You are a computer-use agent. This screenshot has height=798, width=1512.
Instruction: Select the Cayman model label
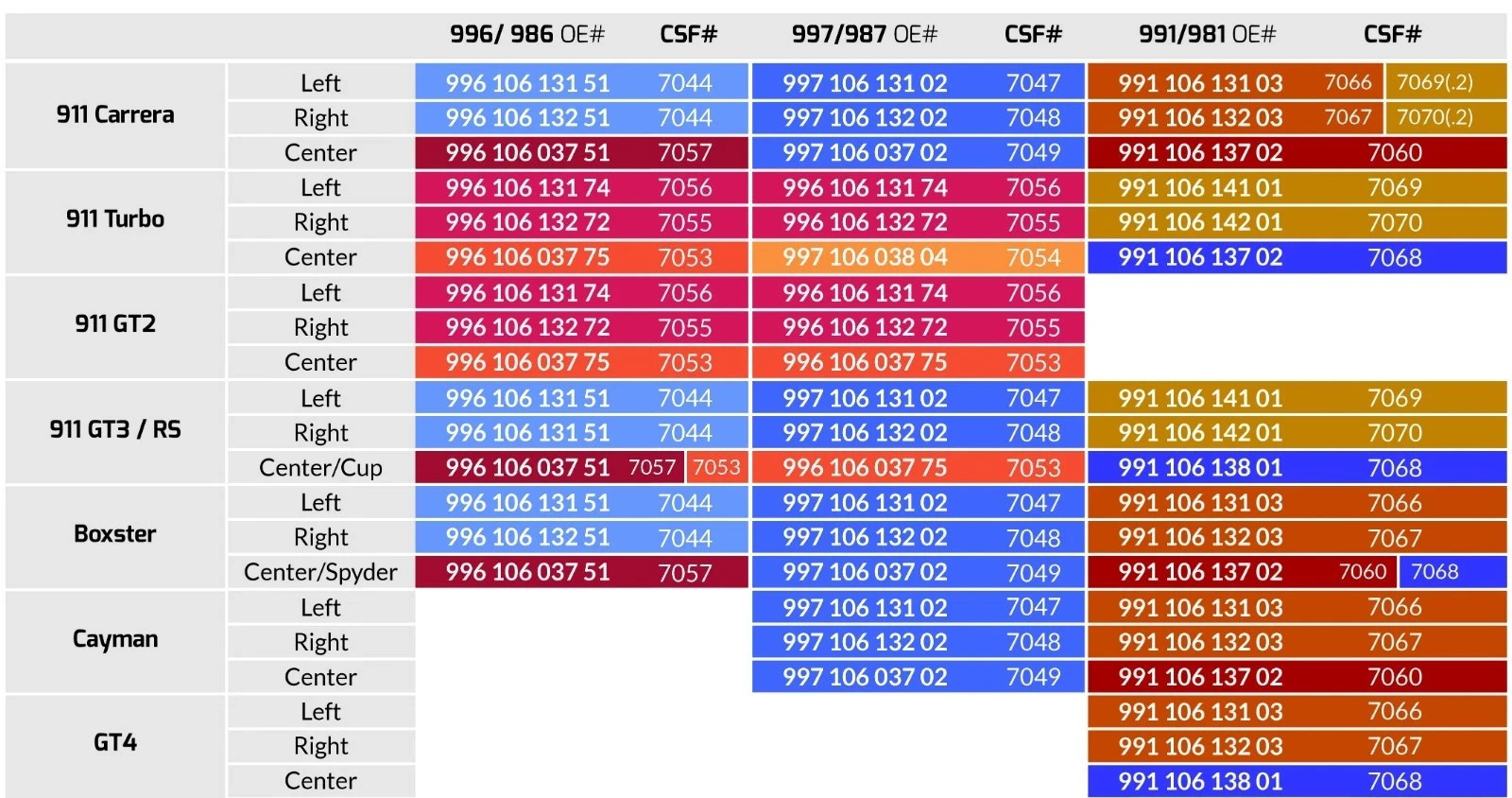(x=115, y=639)
